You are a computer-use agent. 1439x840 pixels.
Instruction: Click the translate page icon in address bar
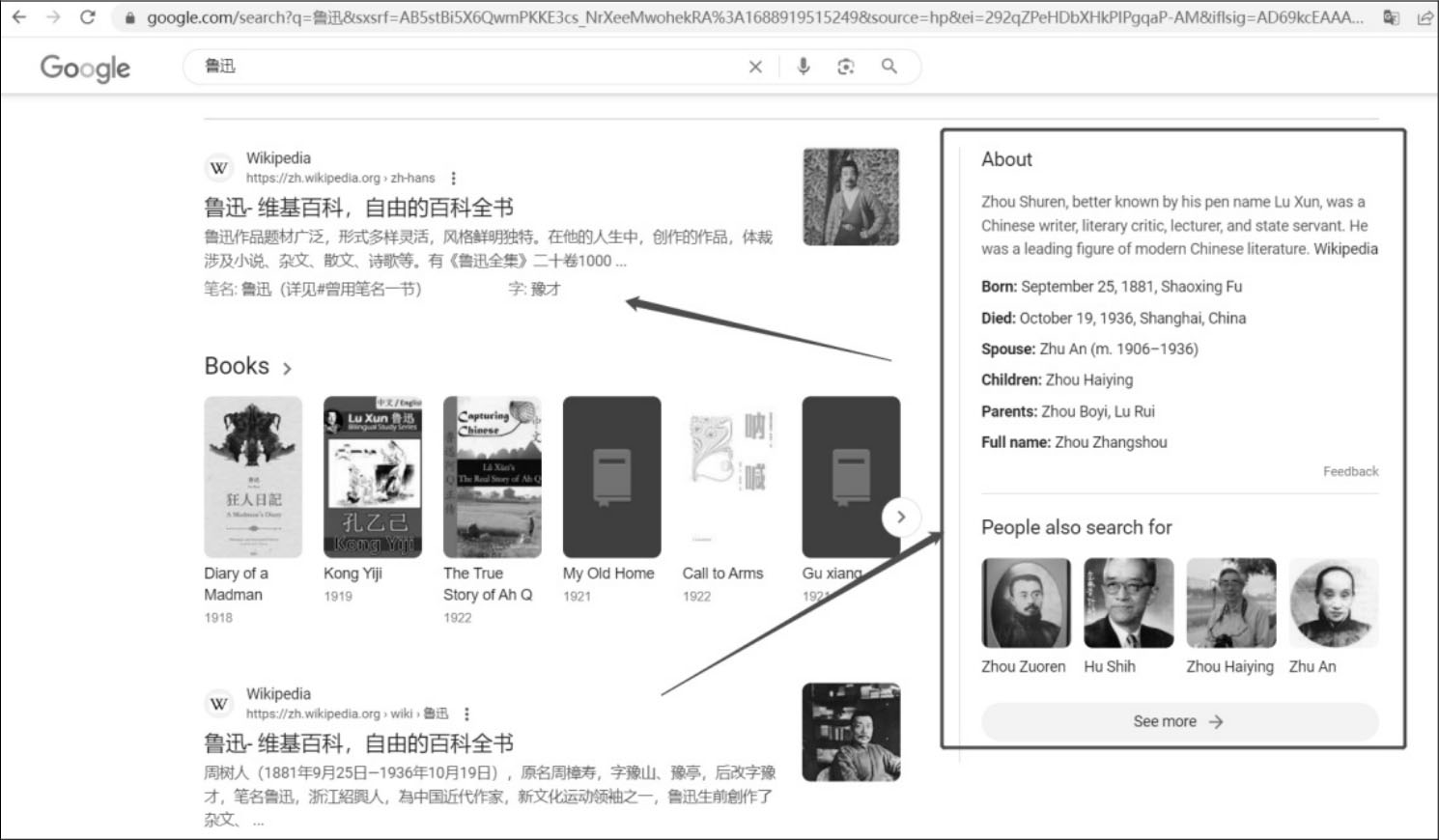click(x=1391, y=17)
